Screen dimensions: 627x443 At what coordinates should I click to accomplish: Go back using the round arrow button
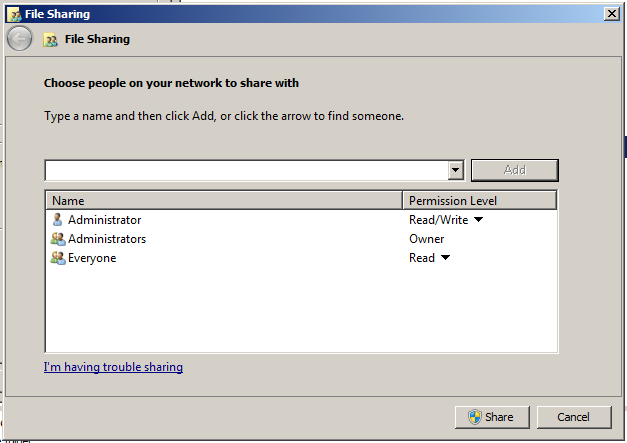19,39
